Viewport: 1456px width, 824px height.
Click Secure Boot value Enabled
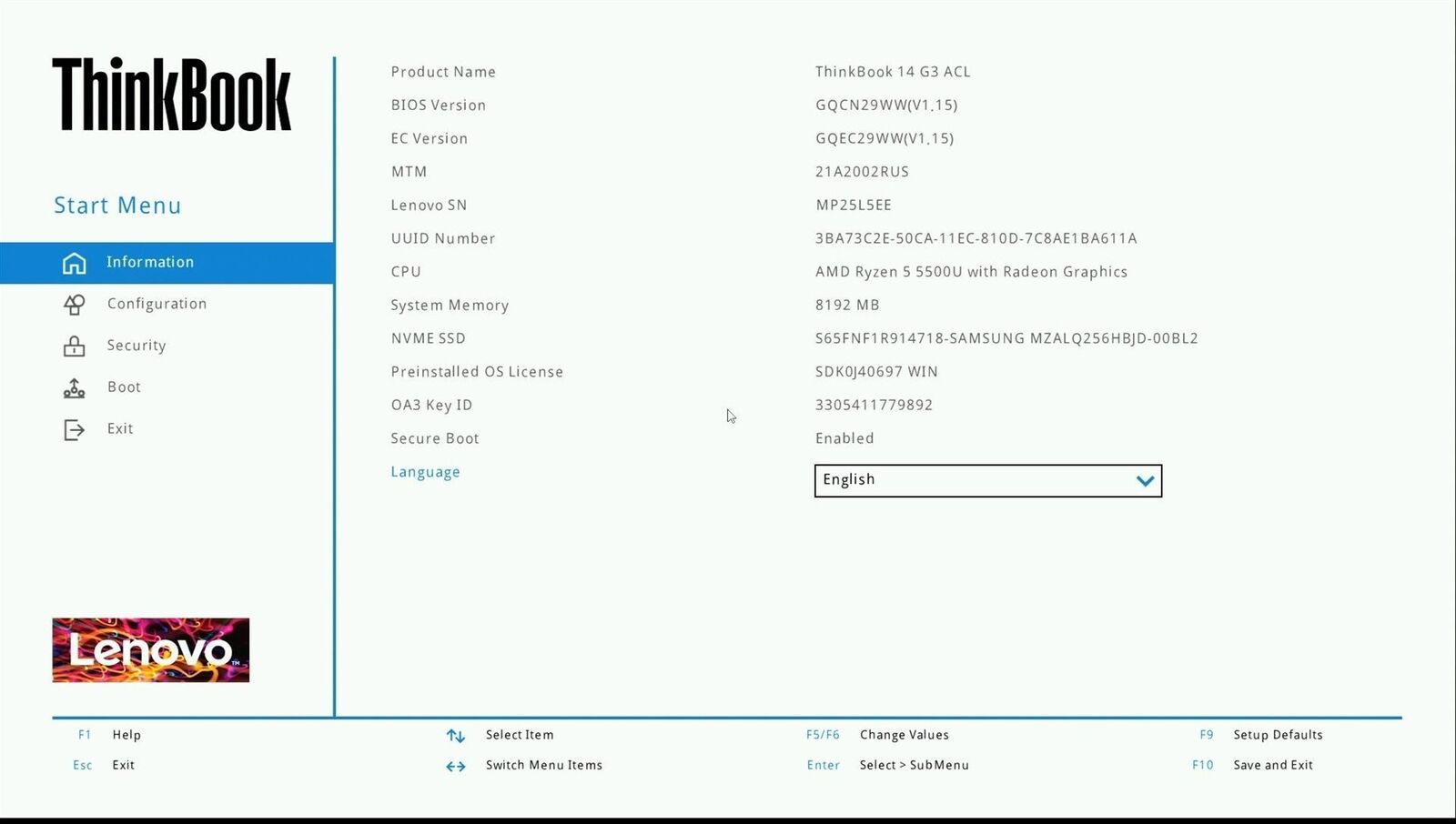click(844, 438)
